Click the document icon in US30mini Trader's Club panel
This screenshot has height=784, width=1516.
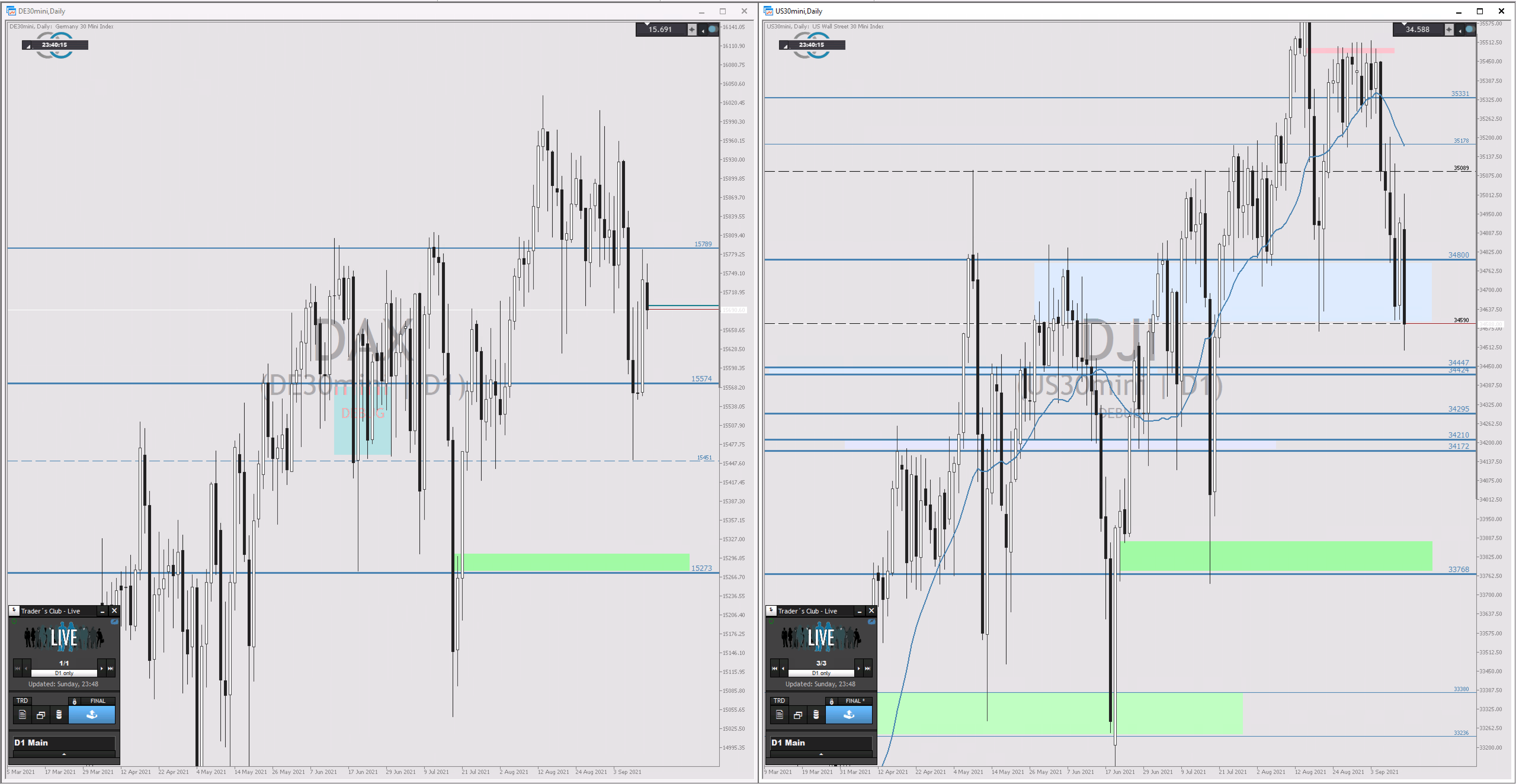[x=779, y=715]
